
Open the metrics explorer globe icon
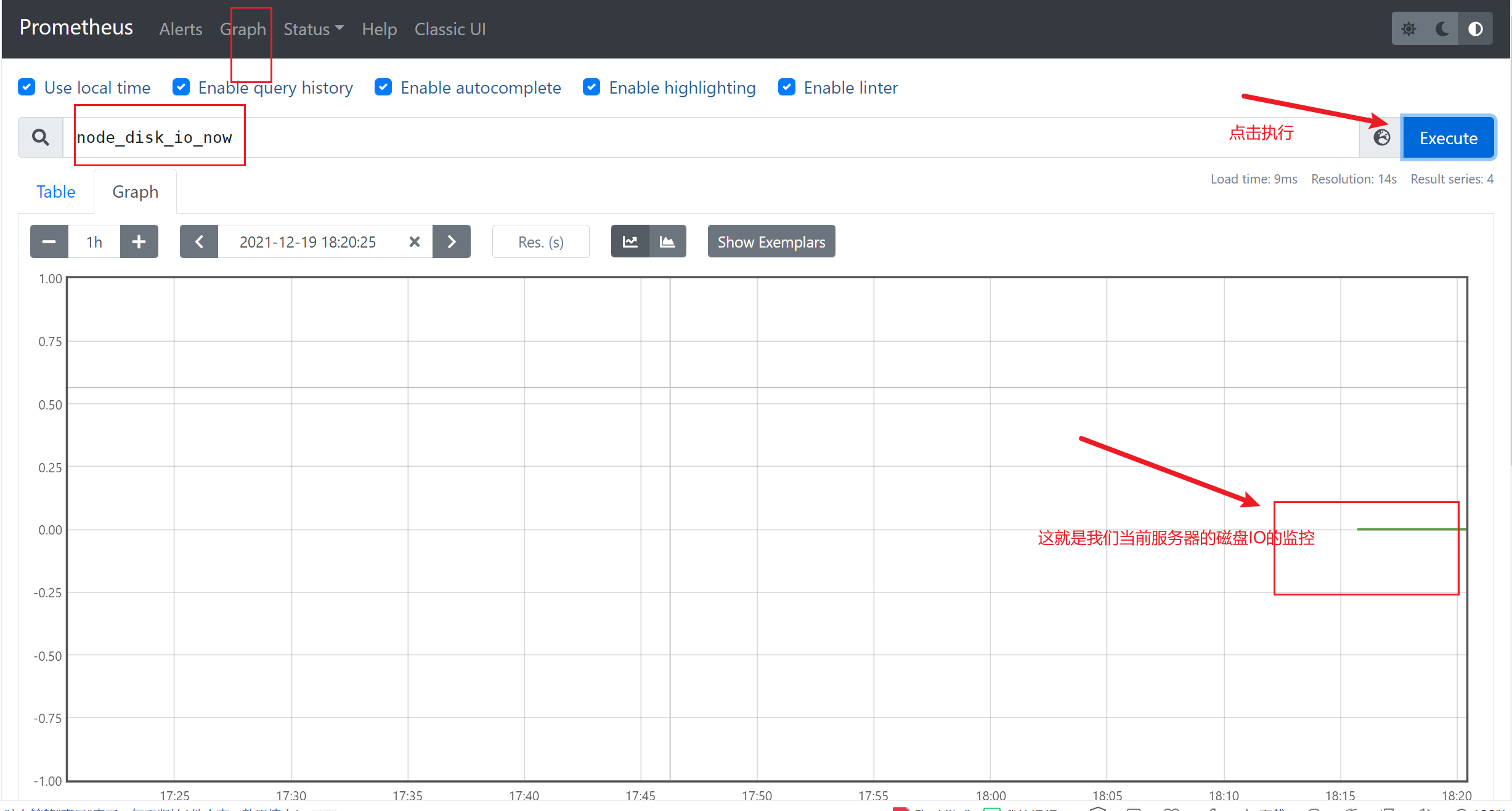click(x=1381, y=137)
